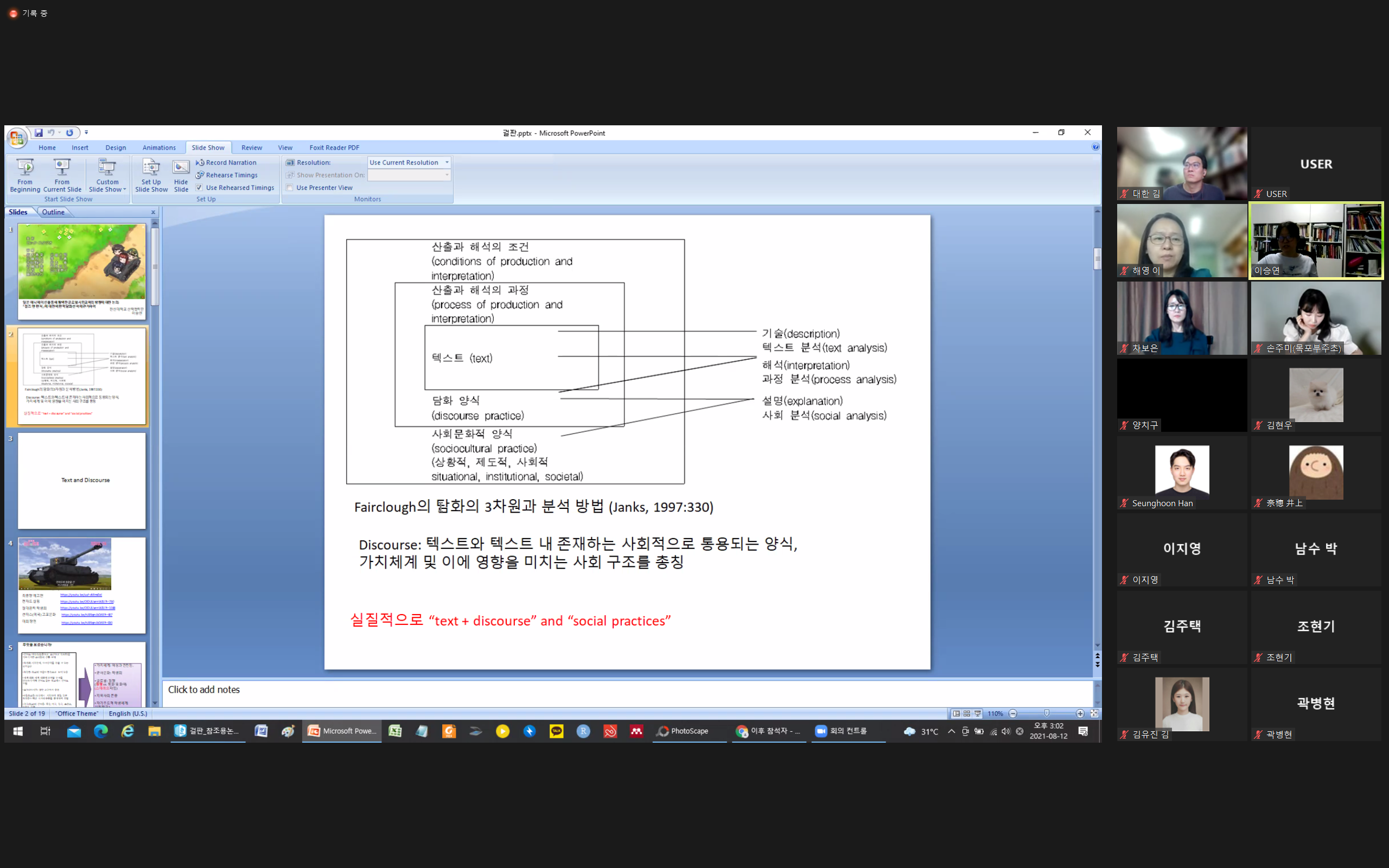1389x868 pixels.
Task: Open KakaoTalk from taskbar
Action: click(556, 731)
